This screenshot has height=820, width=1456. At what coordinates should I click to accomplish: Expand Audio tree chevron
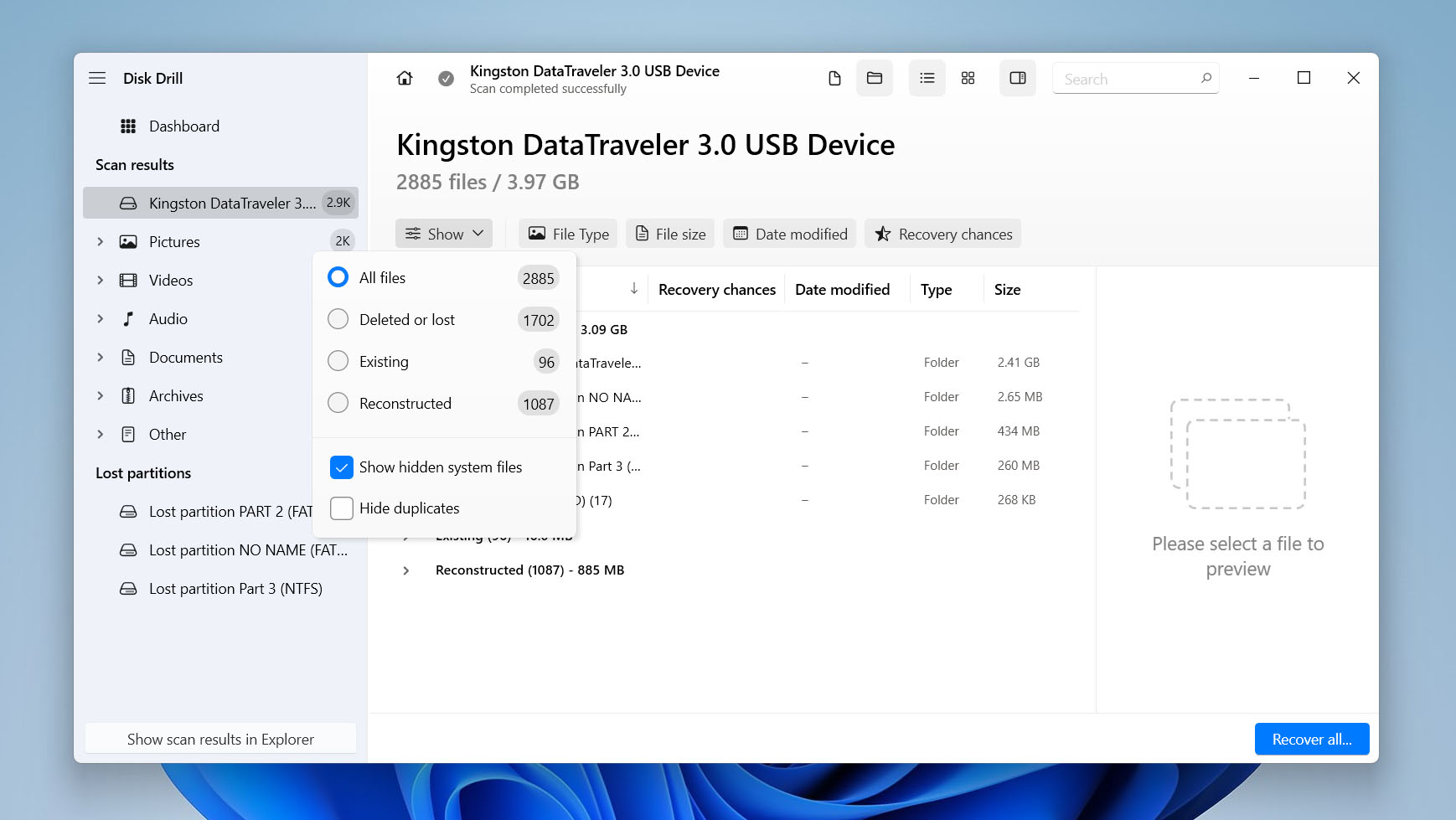coord(101,319)
